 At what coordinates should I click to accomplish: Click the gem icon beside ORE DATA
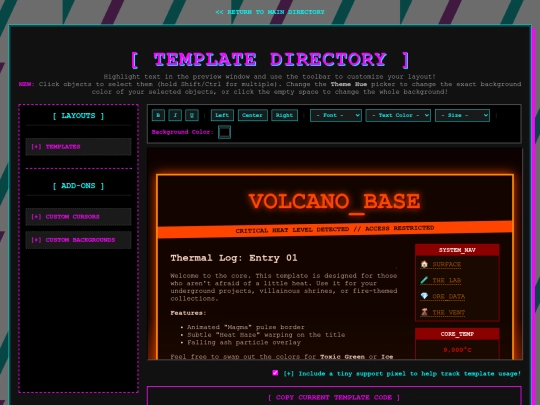(424, 296)
